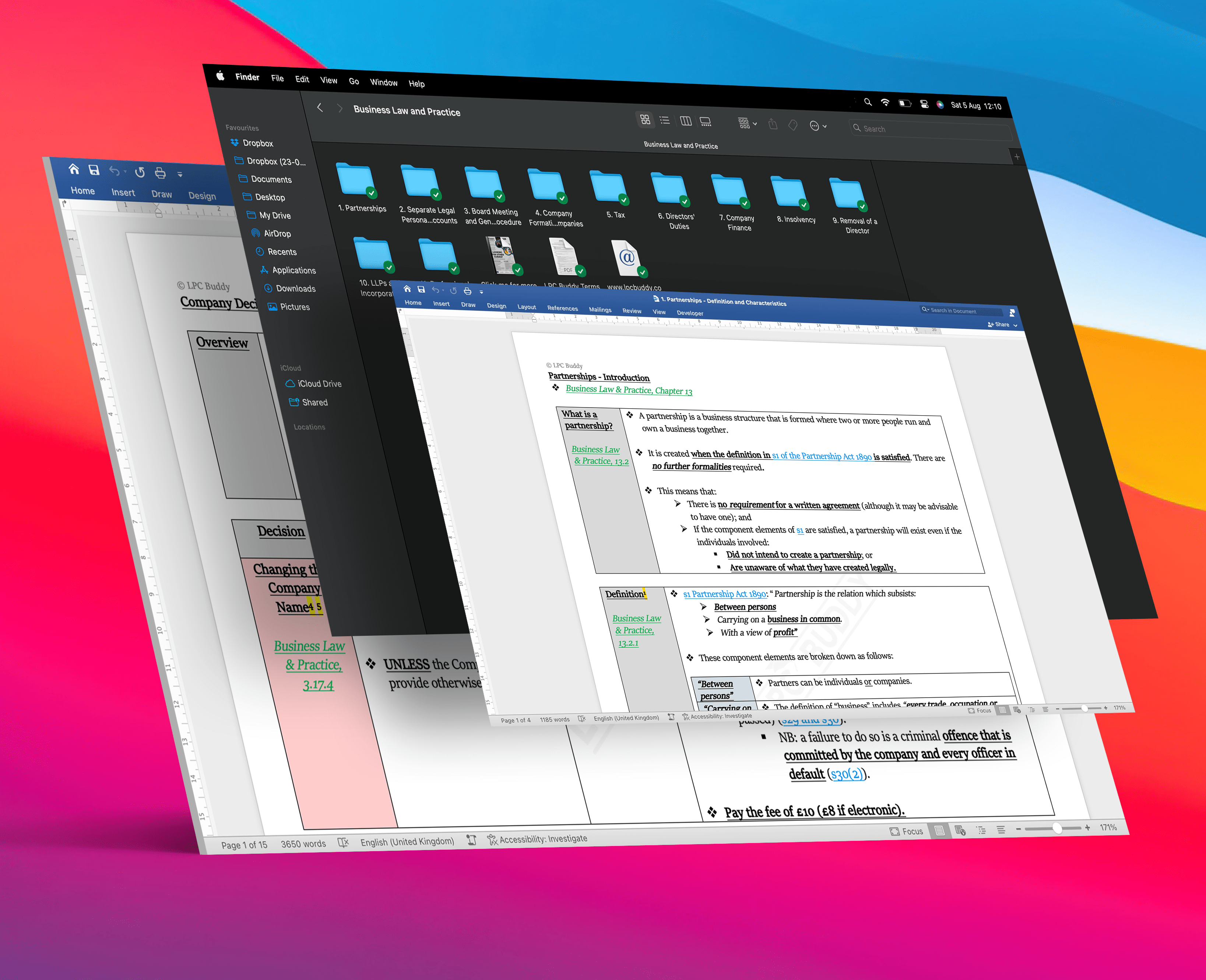Click spelling check icon in bottom status bar
This screenshot has width=1206, height=980.
click(343, 843)
